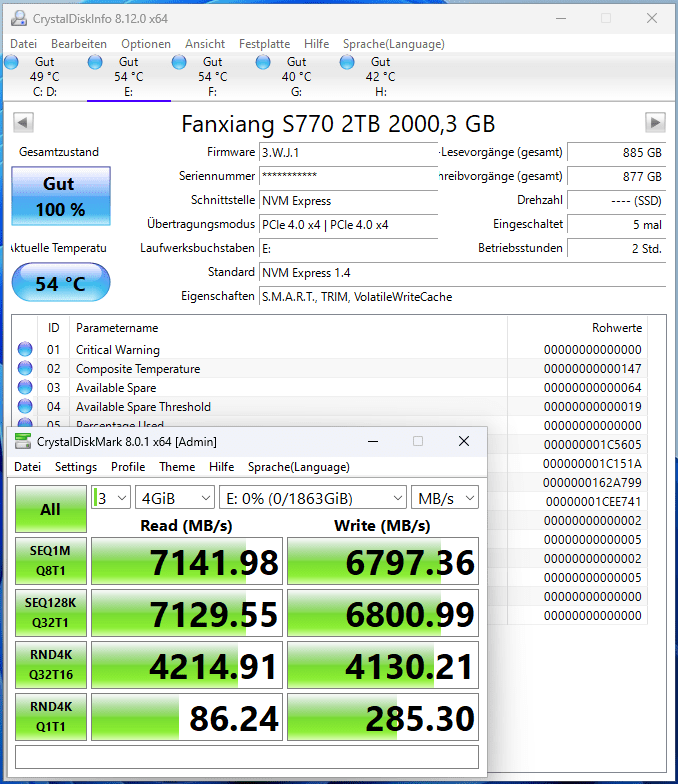Go to next disk with right arrow
Image resolution: width=678 pixels, height=784 pixels.
point(655,122)
